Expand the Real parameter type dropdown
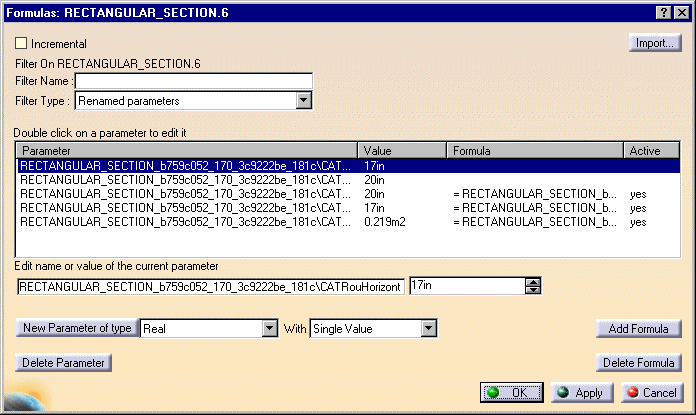Screen dimensions: 696x415 point(268,328)
